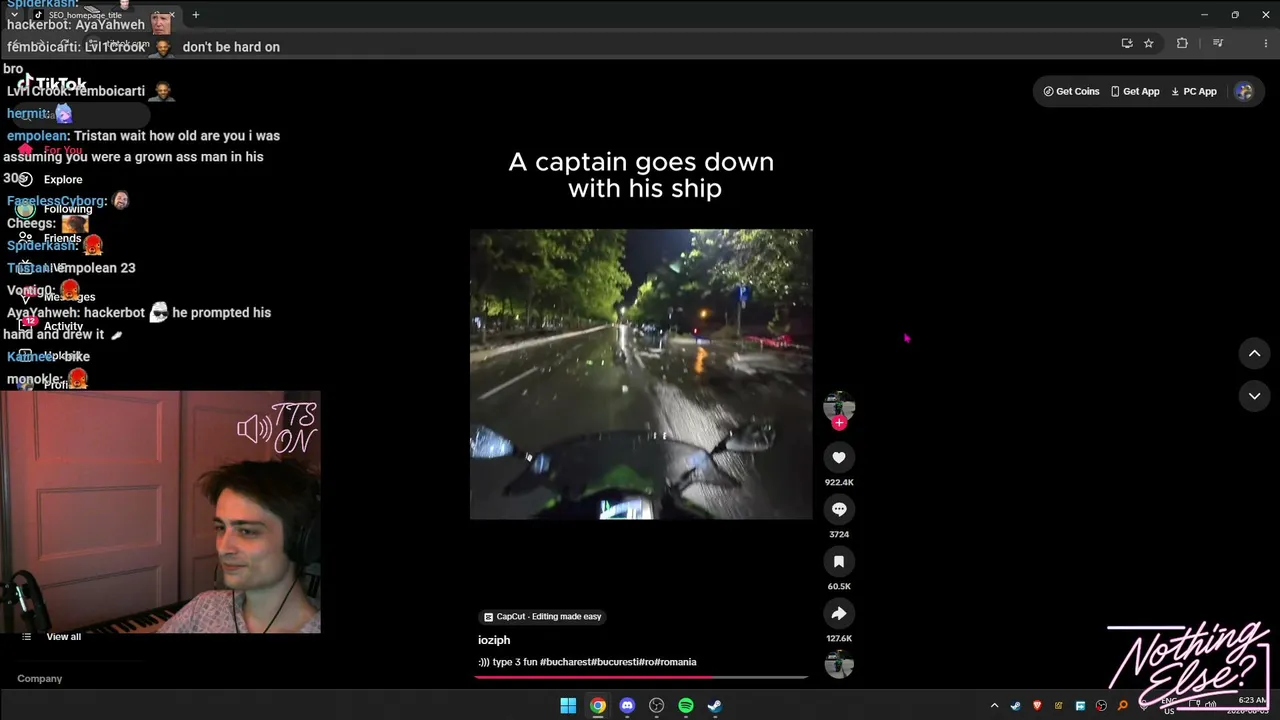Click Get Coins in the top bar
The height and width of the screenshot is (720, 1280).
1071,91
